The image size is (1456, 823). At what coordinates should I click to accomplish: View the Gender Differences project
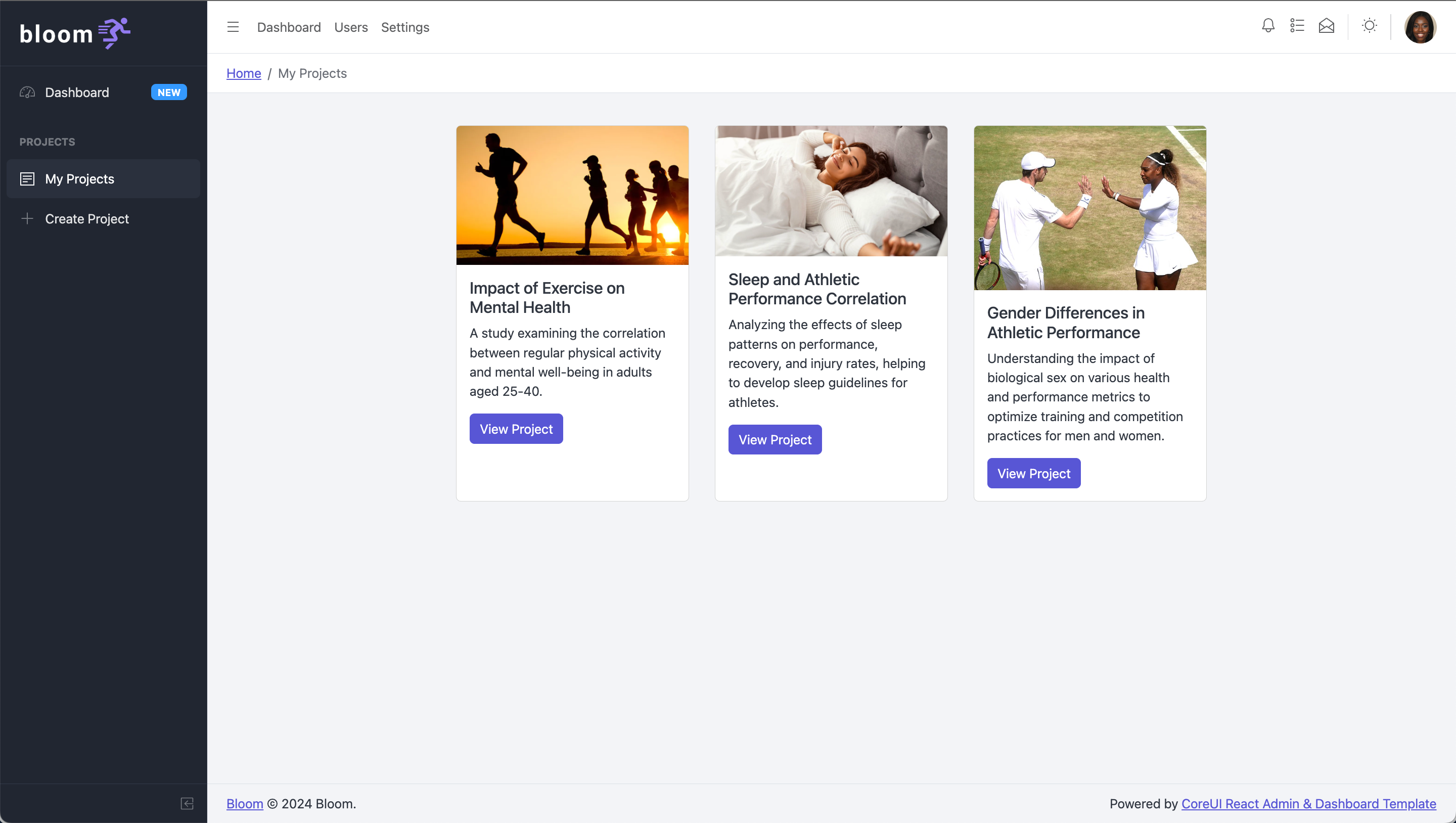tap(1033, 474)
